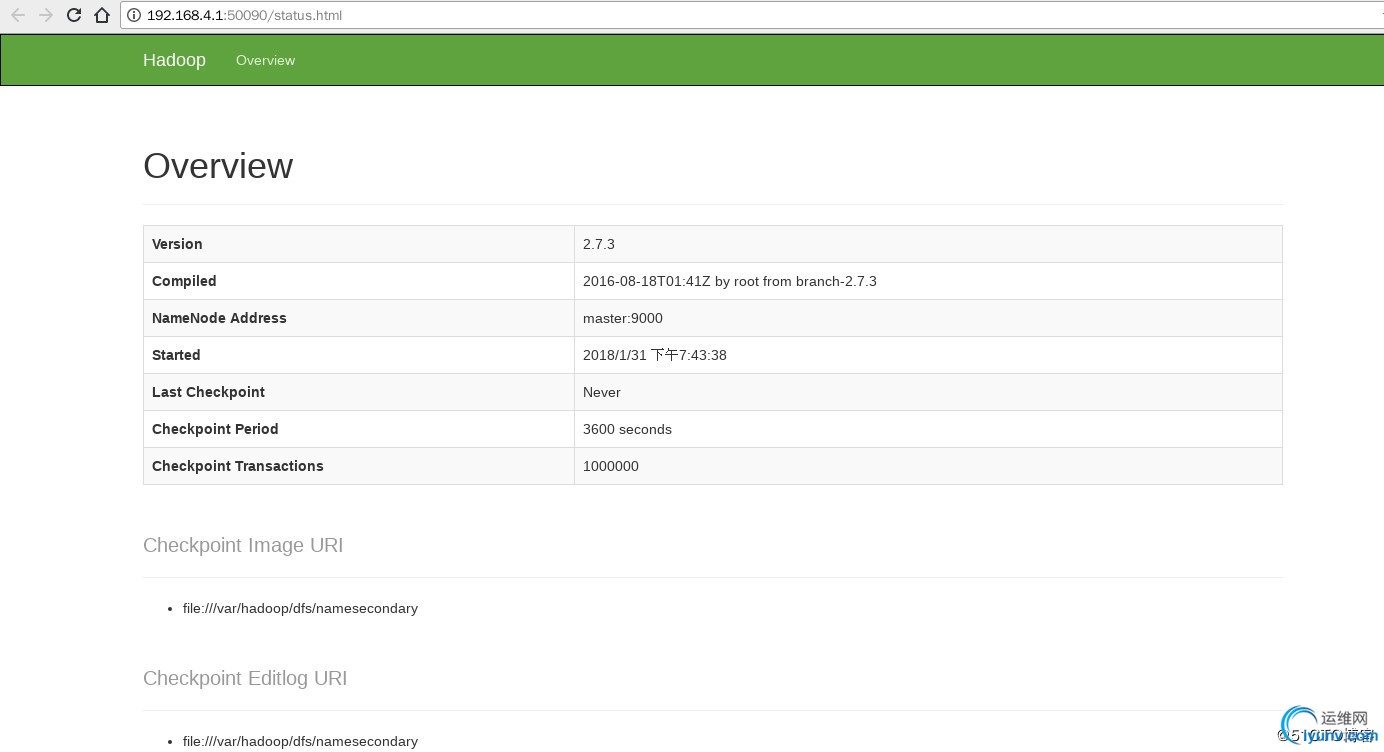Select the Overview navigation item
Image resolution: width=1384 pixels, height=752 pixels.
(265, 60)
